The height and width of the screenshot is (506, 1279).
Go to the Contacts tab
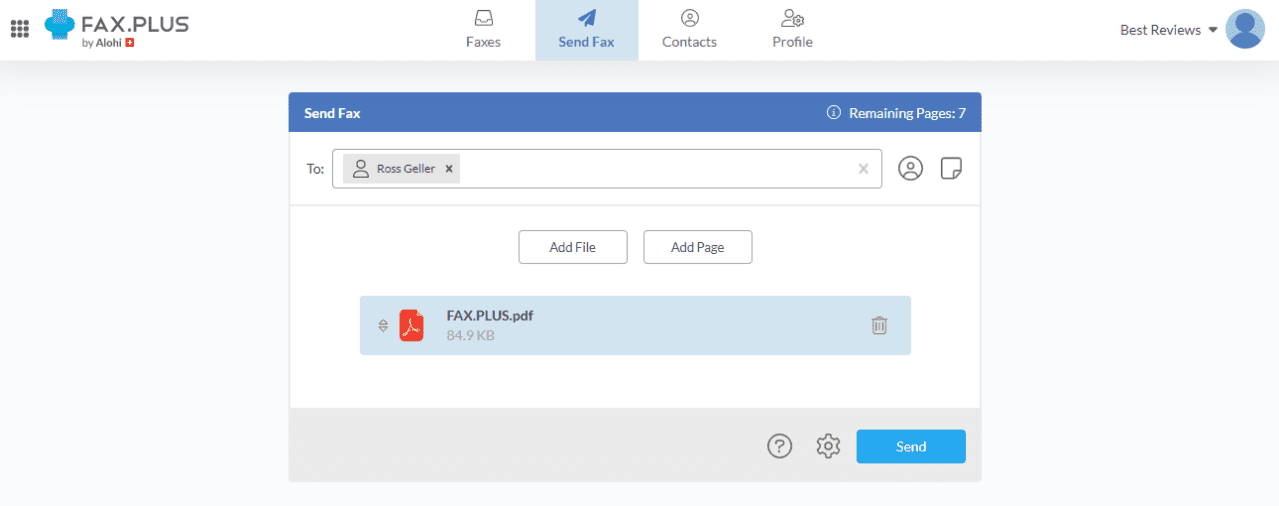(x=689, y=30)
